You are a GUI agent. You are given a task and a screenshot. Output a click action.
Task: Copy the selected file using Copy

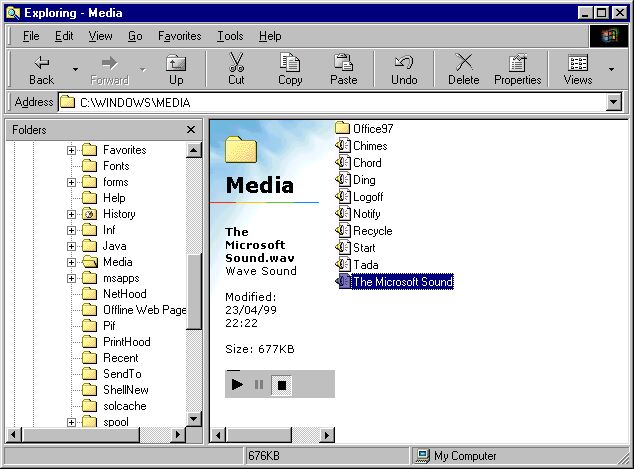(x=290, y=70)
